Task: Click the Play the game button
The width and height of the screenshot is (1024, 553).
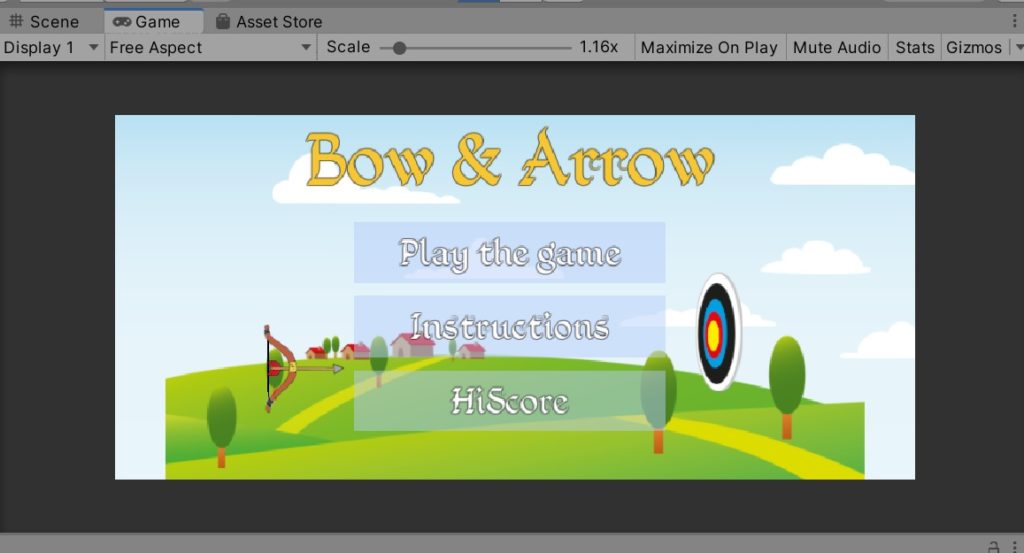Action: tap(509, 253)
